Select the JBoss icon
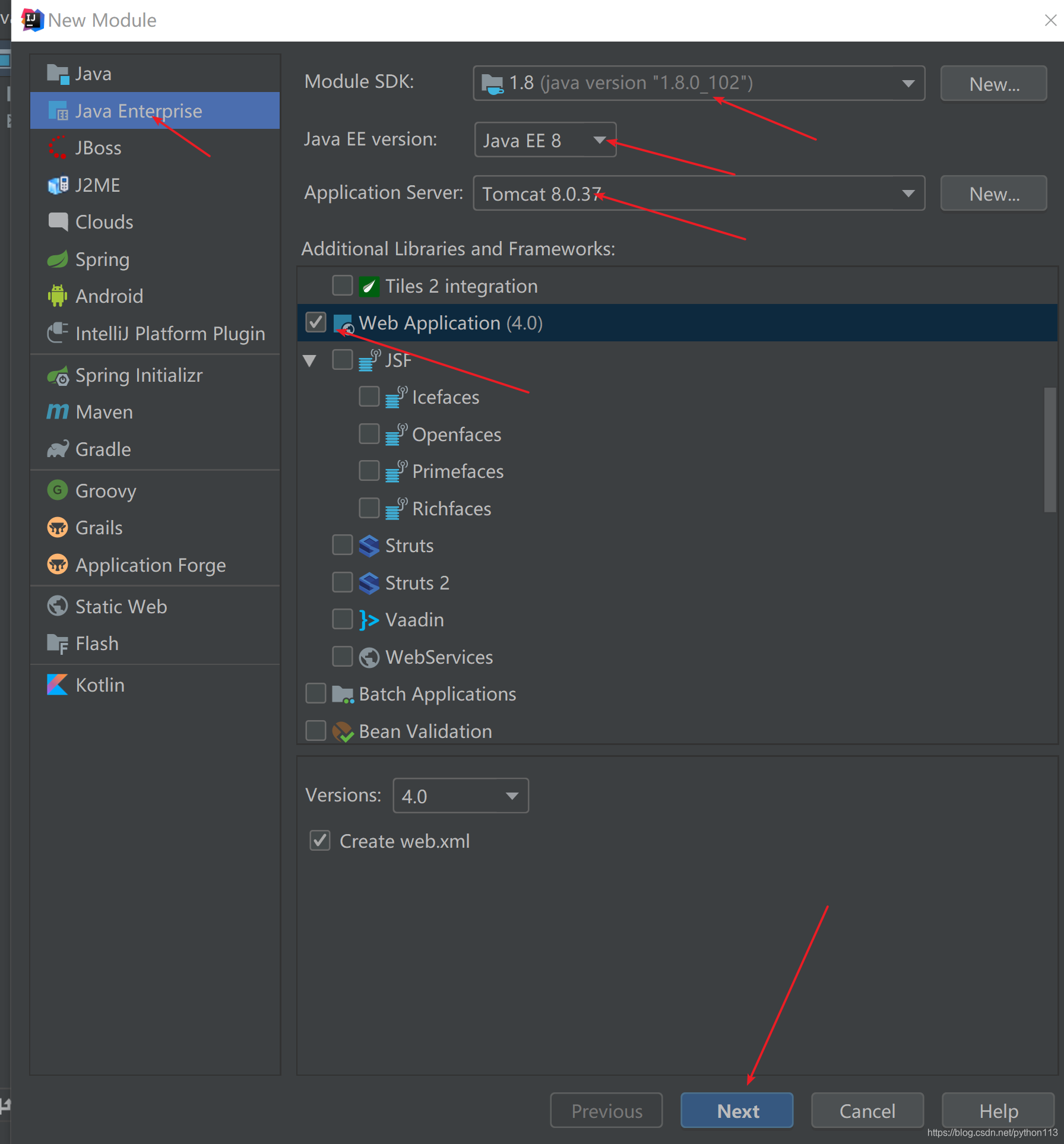Image resolution: width=1064 pixels, height=1144 pixels. pos(58,148)
